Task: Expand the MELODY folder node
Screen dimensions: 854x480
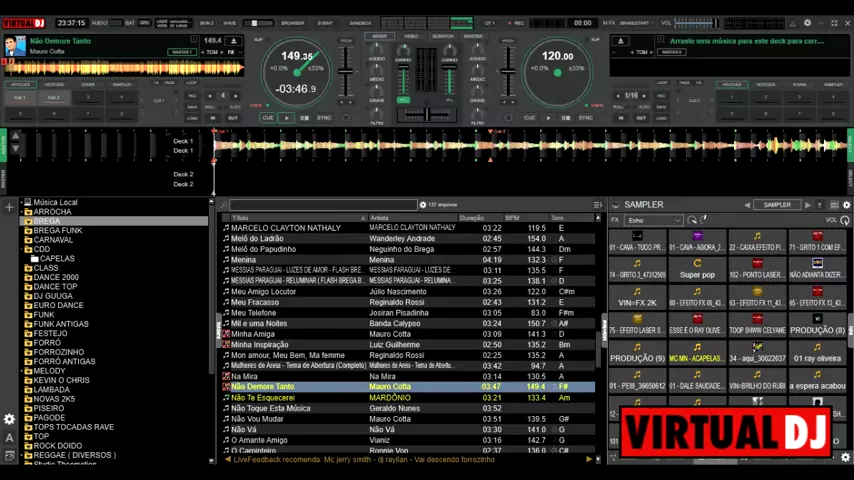Action: pyautogui.click(x=22, y=371)
